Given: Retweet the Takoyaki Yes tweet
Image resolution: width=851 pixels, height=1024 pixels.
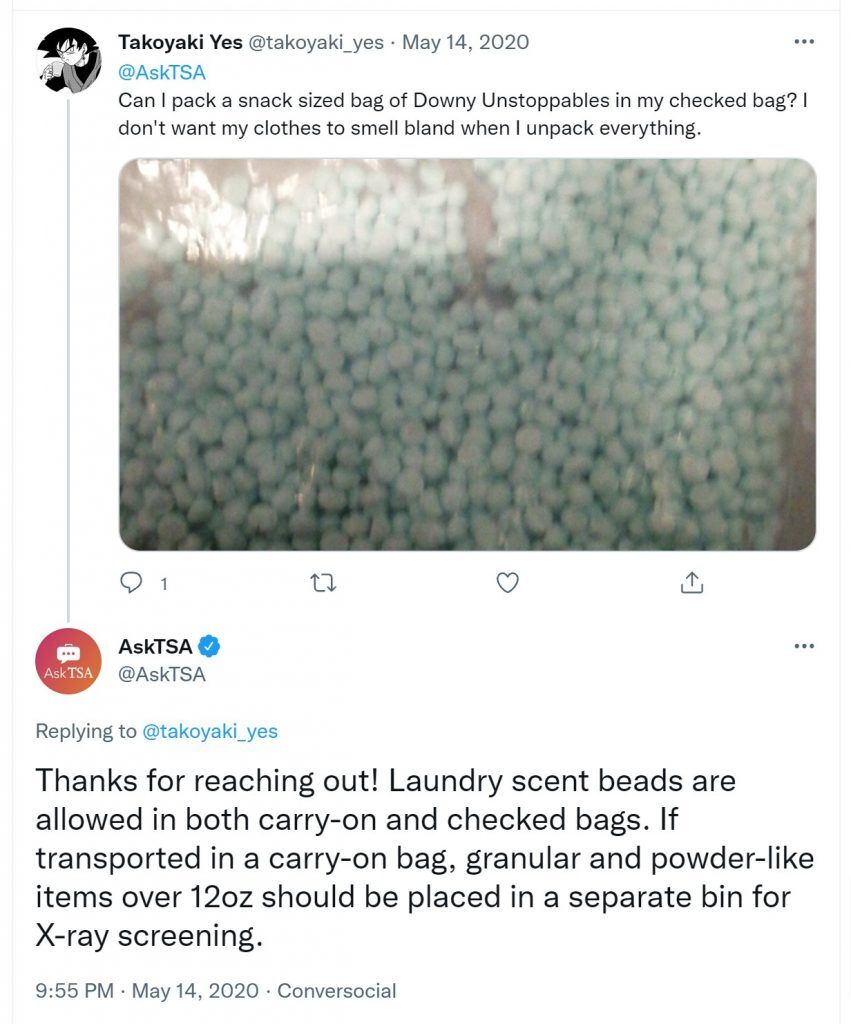Looking at the screenshot, I should [x=323, y=583].
